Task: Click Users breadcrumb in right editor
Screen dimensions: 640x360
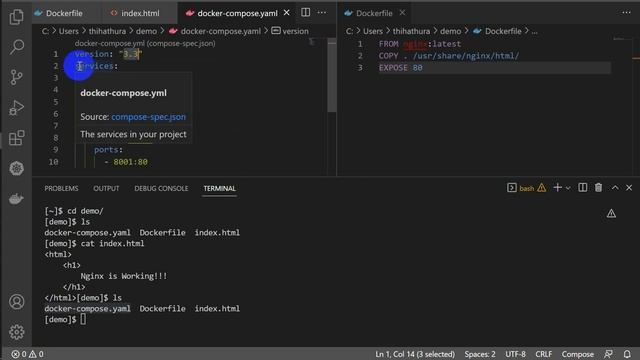Action: click(373, 31)
